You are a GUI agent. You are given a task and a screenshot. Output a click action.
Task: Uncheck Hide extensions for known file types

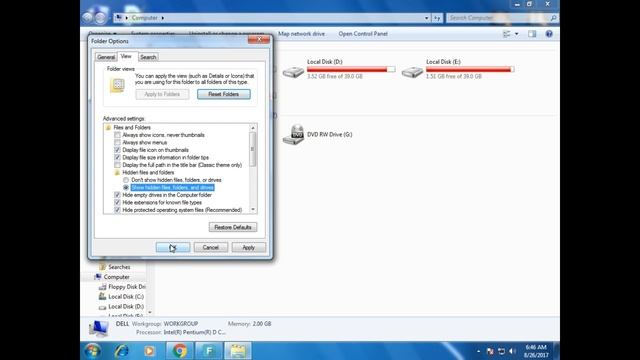point(118,202)
